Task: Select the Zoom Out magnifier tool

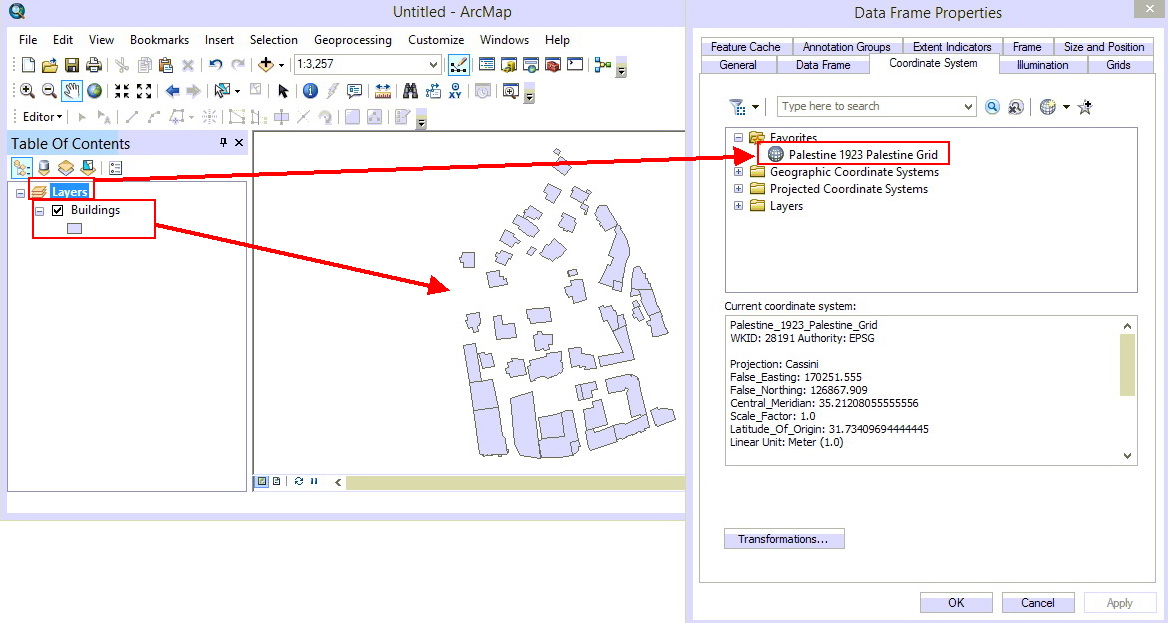Action: click(x=49, y=91)
